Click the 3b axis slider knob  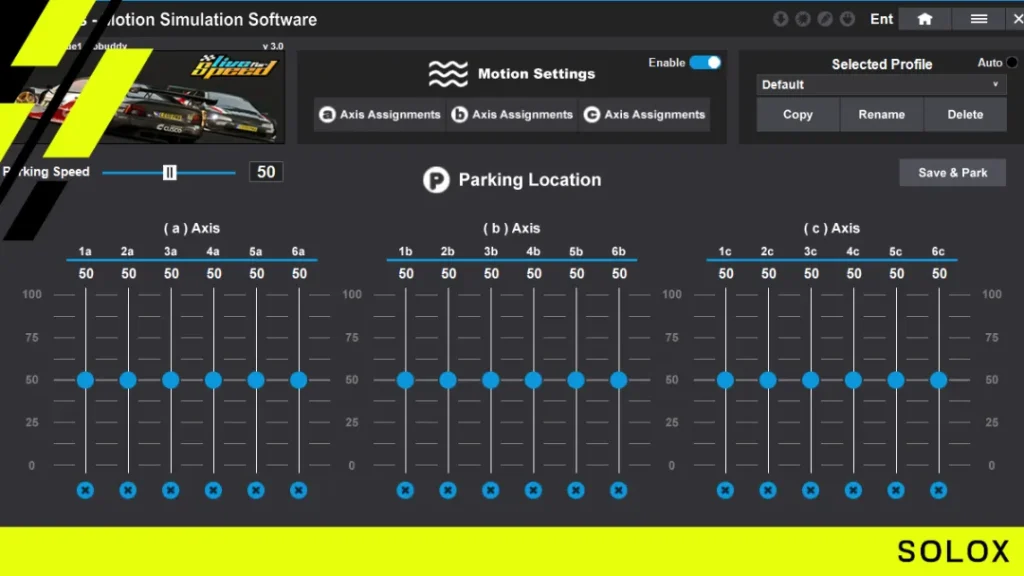[490, 380]
